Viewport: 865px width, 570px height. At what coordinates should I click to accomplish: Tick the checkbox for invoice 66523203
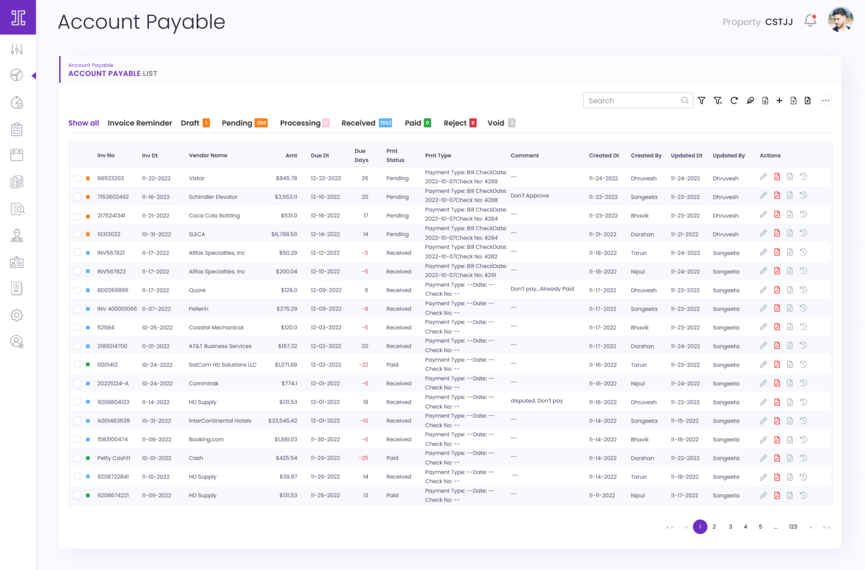click(77, 178)
